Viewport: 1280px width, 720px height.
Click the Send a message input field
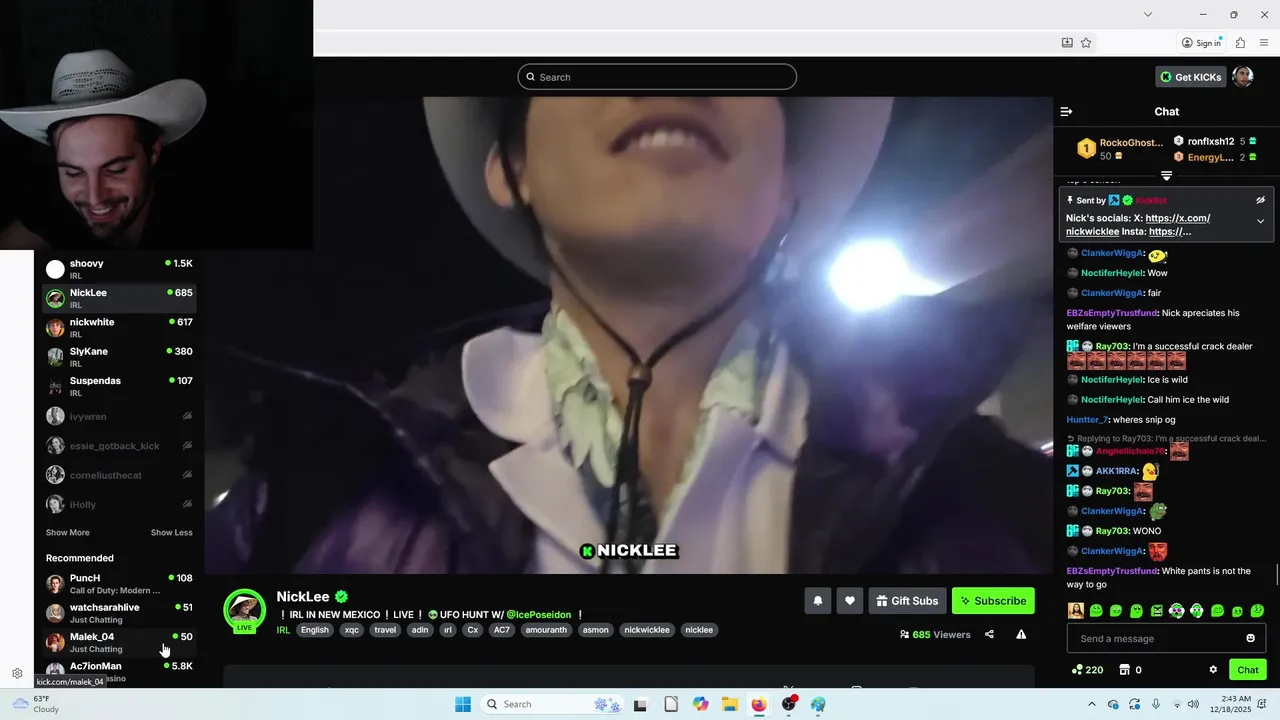[1165, 638]
